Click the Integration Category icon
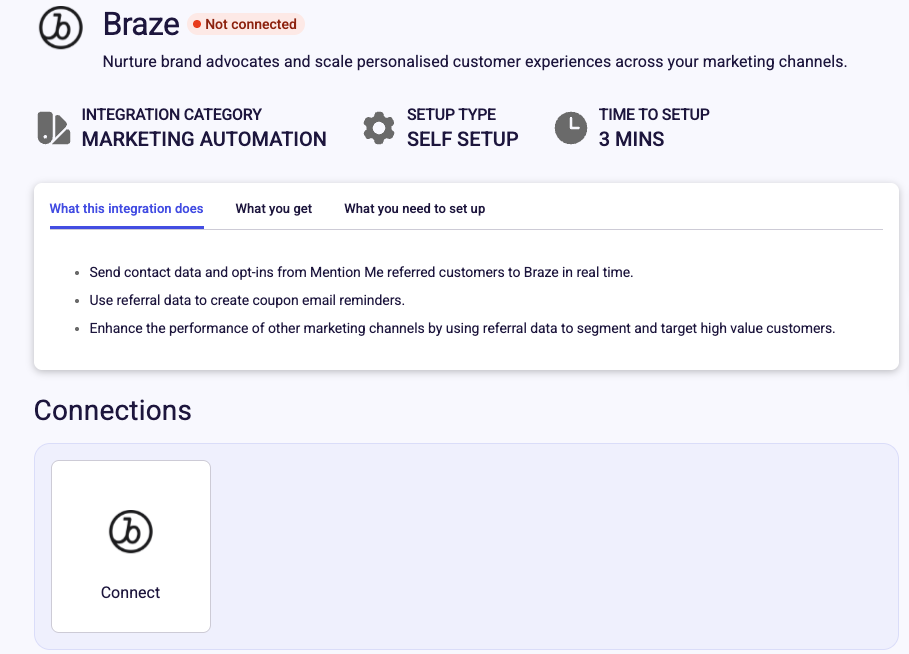 click(54, 128)
